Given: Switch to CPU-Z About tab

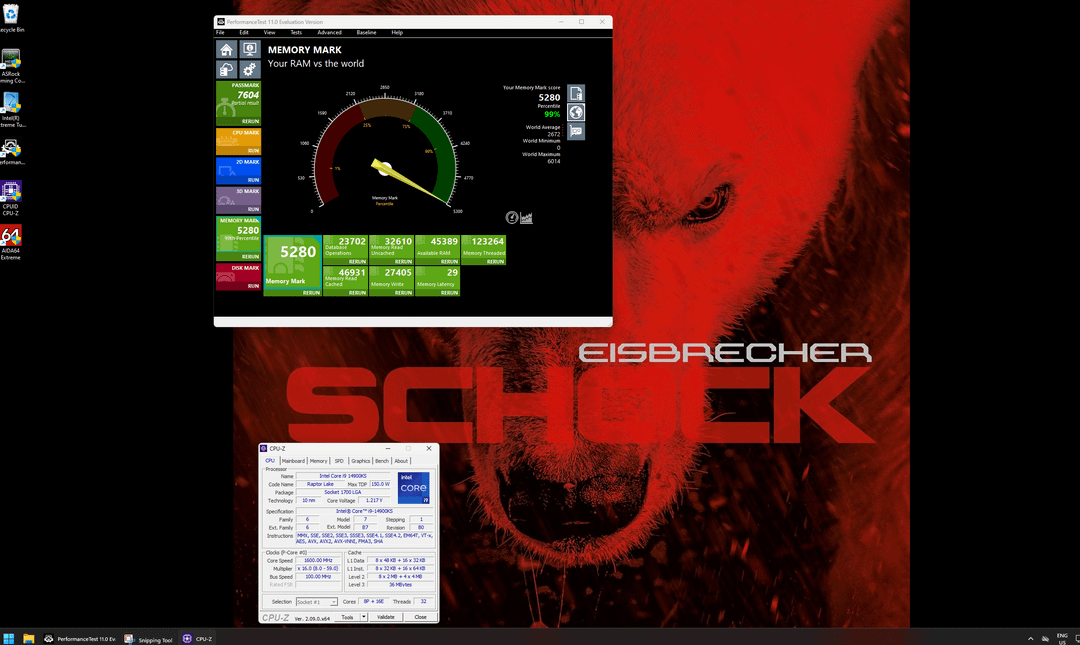Looking at the screenshot, I should click(401, 461).
